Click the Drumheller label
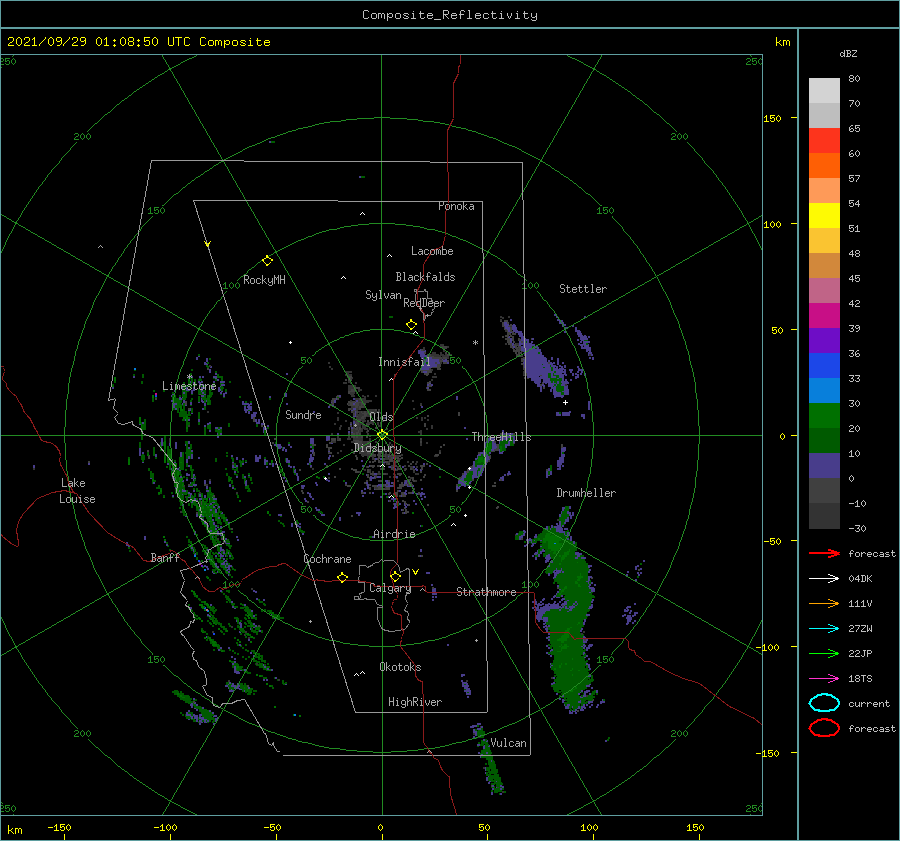Viewport: 900px width, 841px height. click(x=586, y=493)
